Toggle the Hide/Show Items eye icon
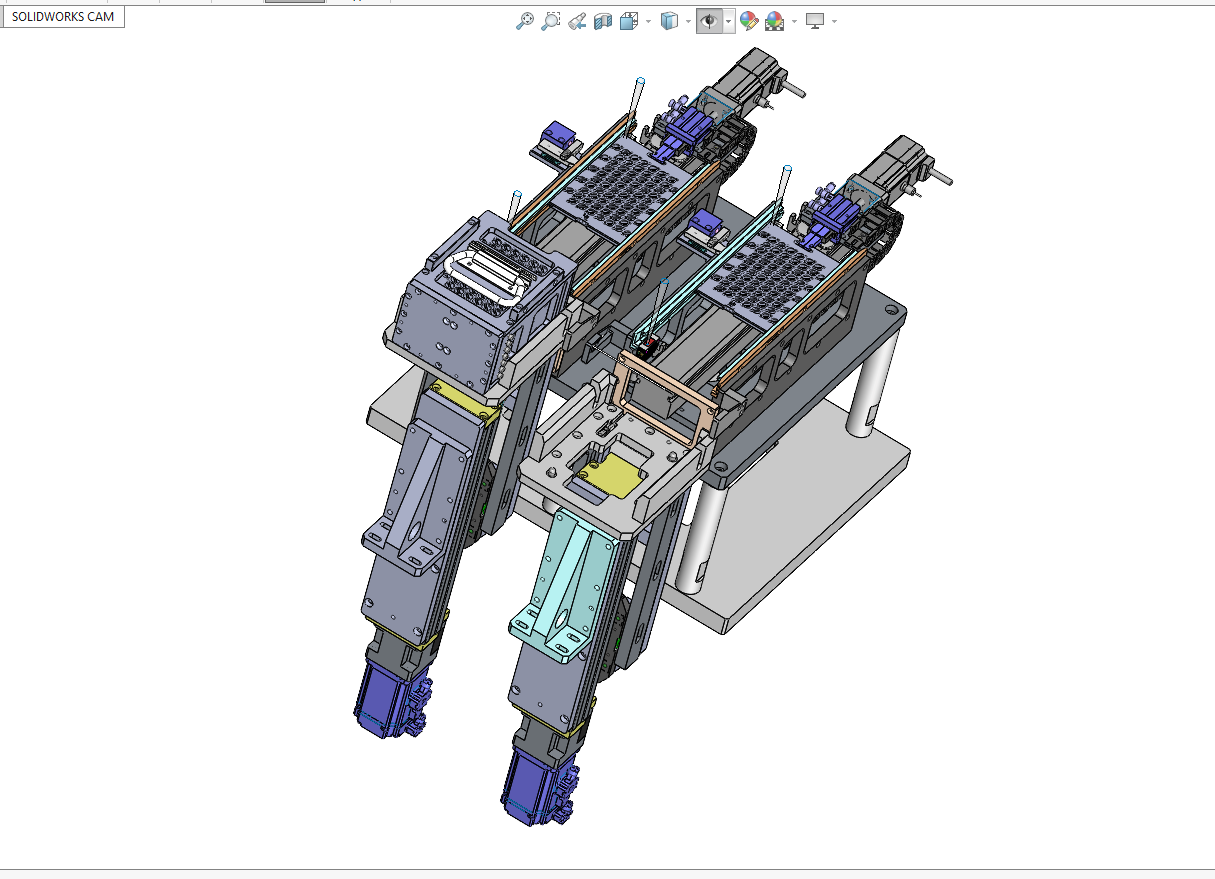 [709, 21]
